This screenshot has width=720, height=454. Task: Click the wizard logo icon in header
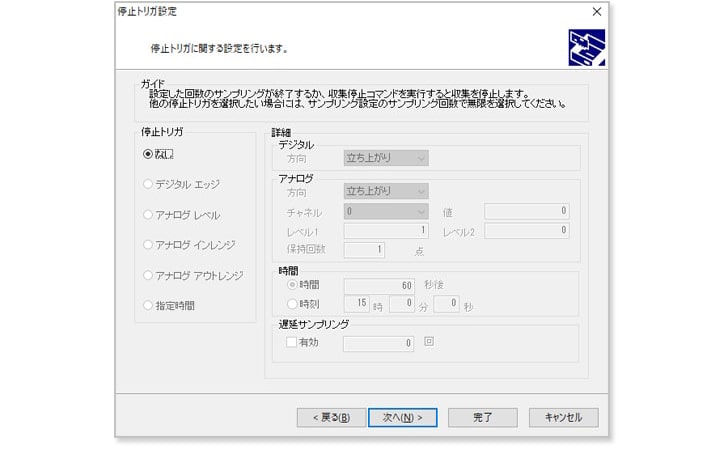tap(586, 47)
